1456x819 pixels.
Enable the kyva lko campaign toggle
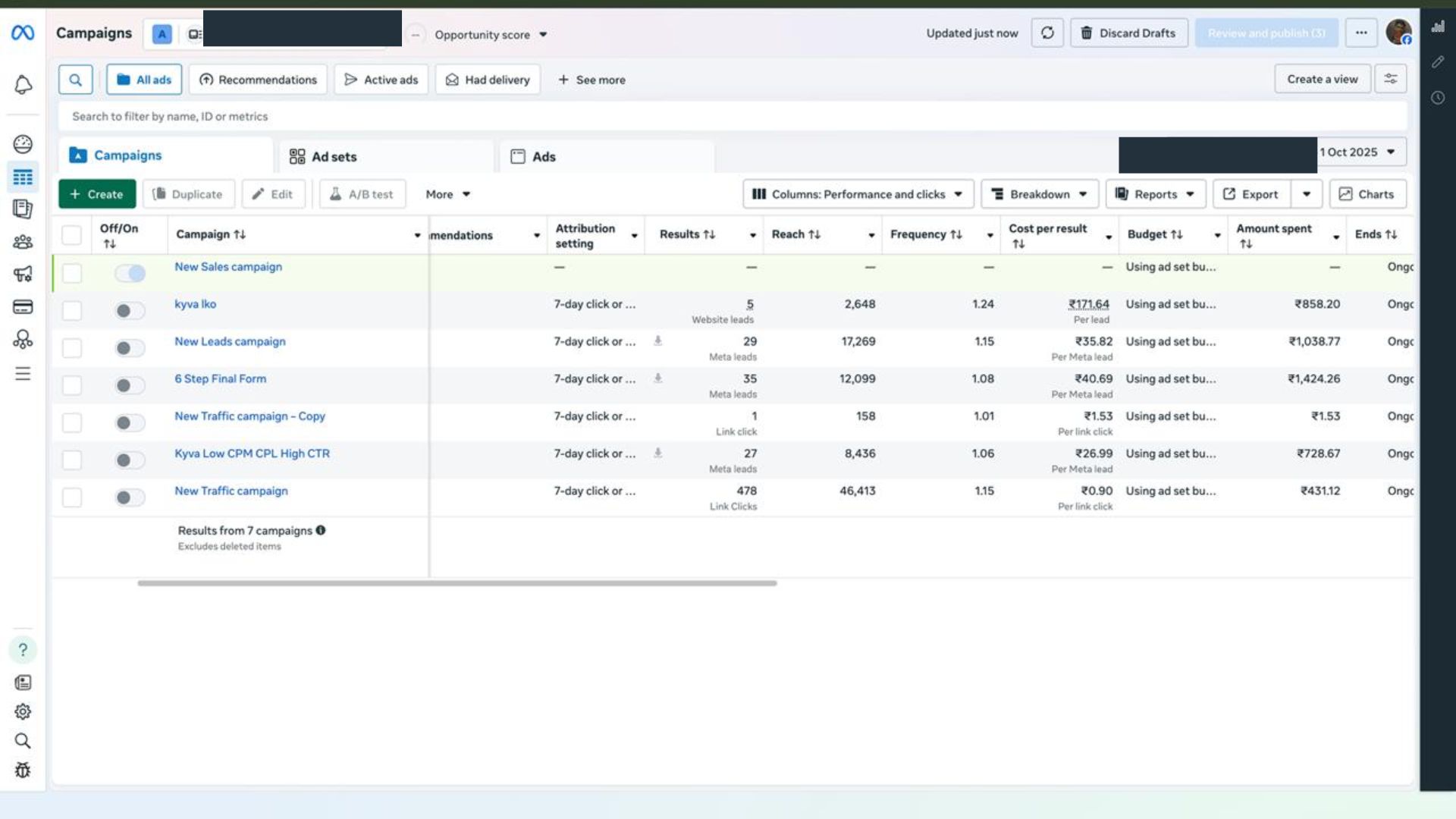(x=129, y=310)
